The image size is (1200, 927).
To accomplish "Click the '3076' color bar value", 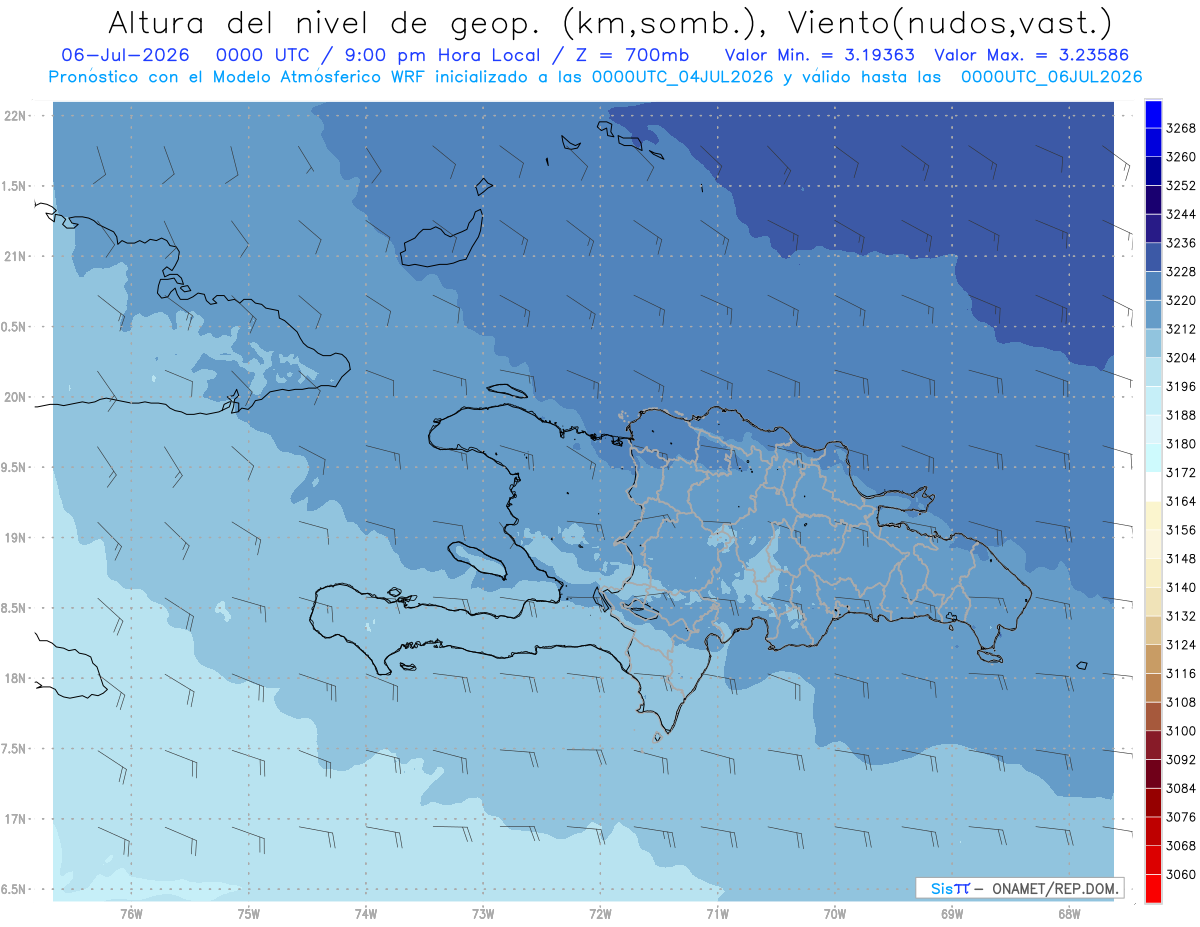I will point(1180,817).
